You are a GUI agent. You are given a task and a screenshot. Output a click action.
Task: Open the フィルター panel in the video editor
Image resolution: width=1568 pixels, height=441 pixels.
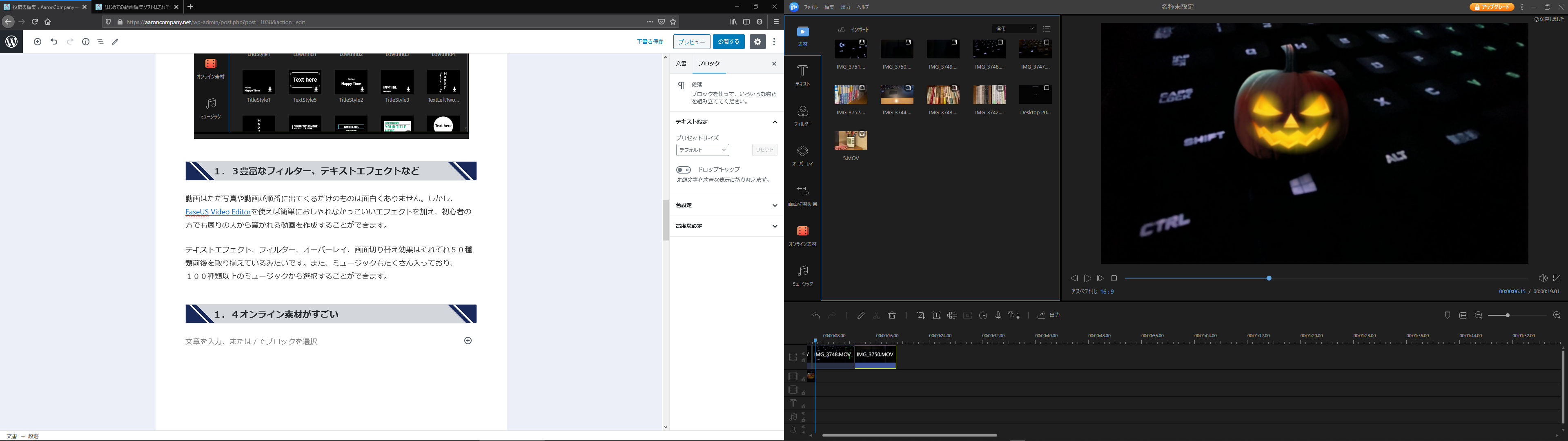coord(802,116)
